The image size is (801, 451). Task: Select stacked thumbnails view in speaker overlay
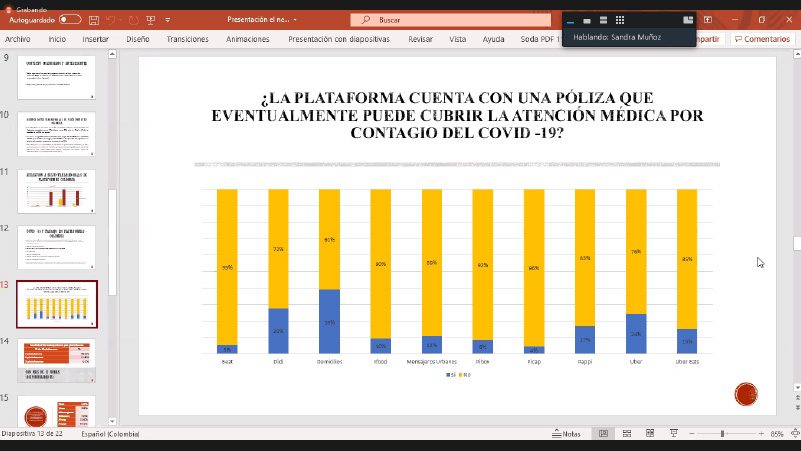603,20
